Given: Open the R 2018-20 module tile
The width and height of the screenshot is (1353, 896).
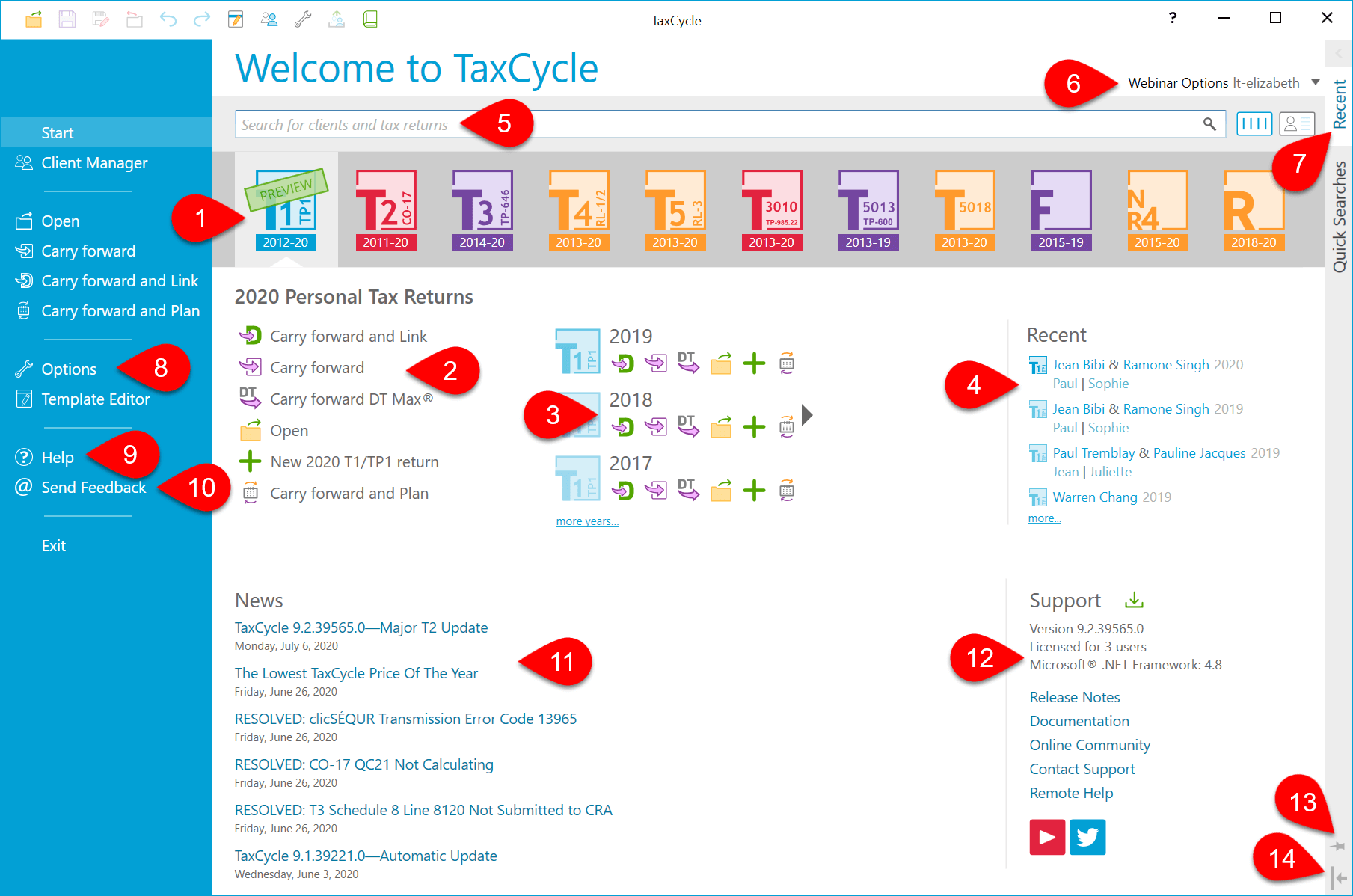Looking at the screenshot, I should coord(1254,210).
